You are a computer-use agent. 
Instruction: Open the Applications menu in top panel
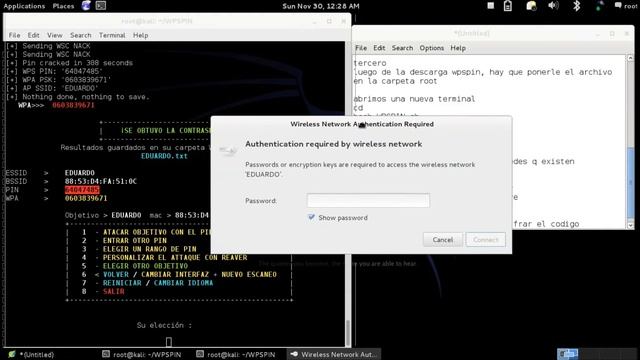point(24,6)
